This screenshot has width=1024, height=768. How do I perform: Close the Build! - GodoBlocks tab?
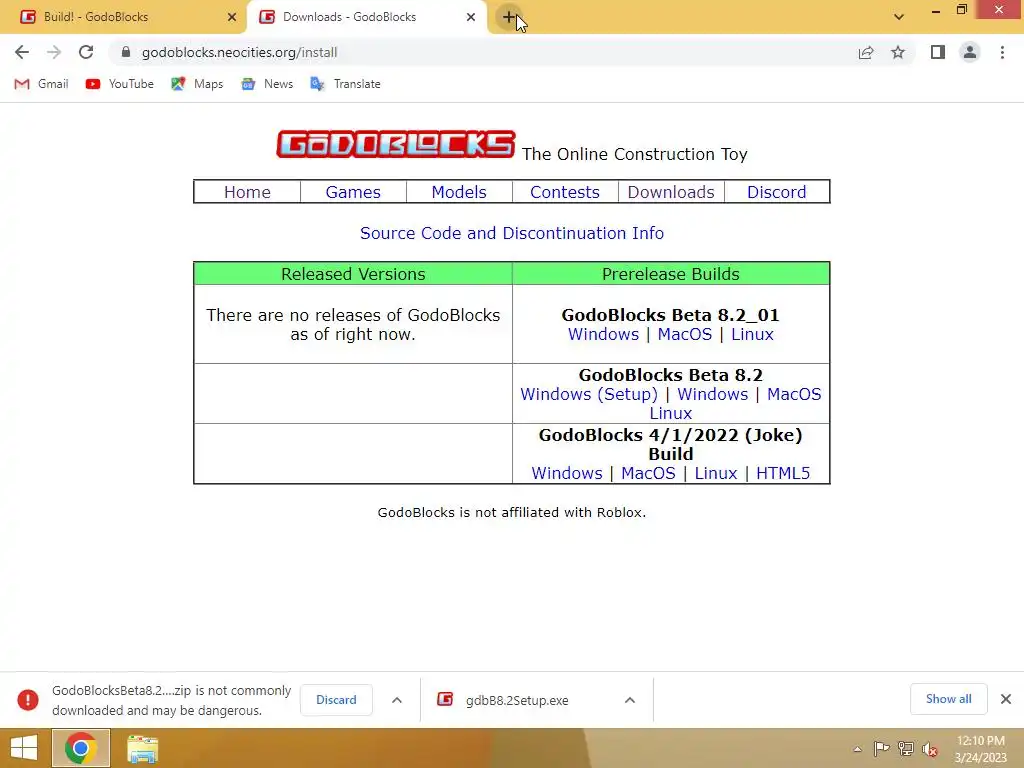(x=232, y=17)
